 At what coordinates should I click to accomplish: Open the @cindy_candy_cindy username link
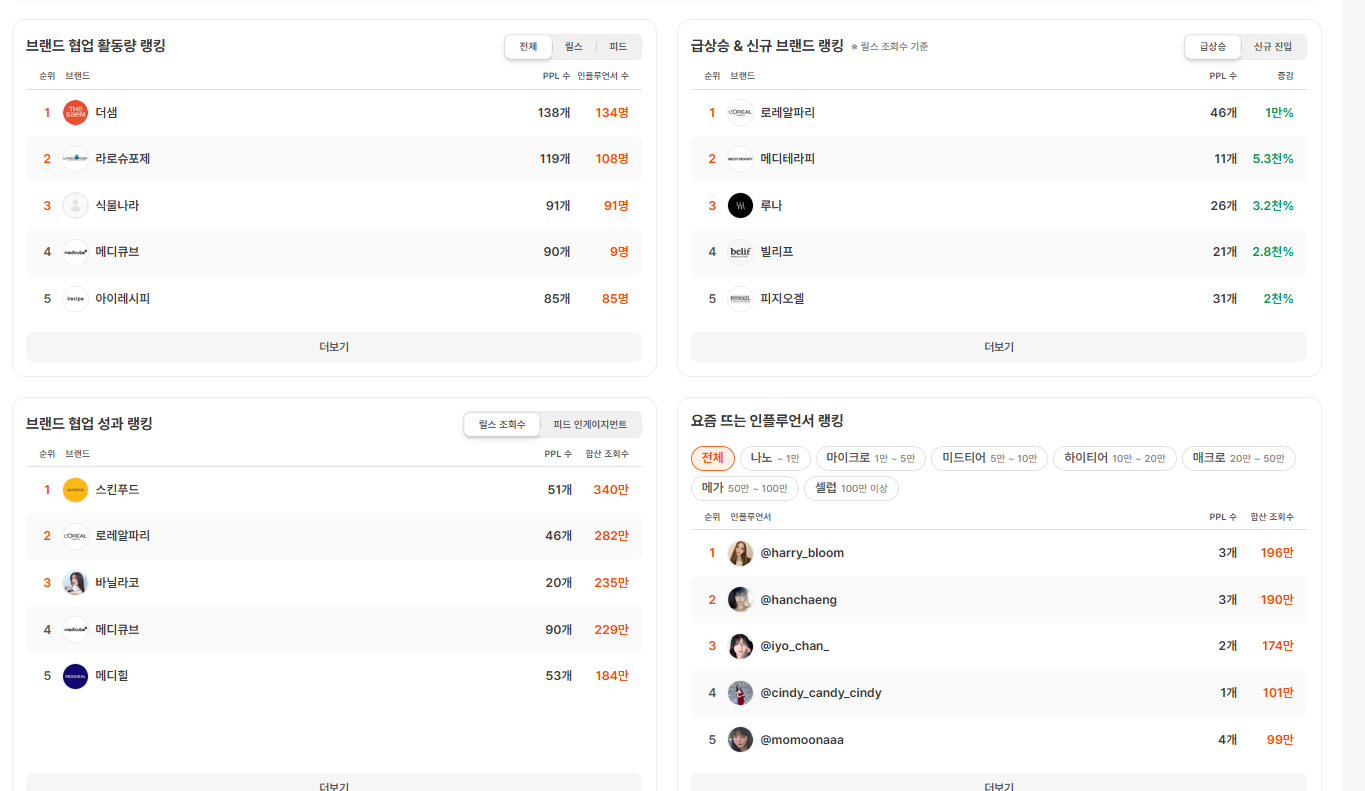tap(821, 693)
